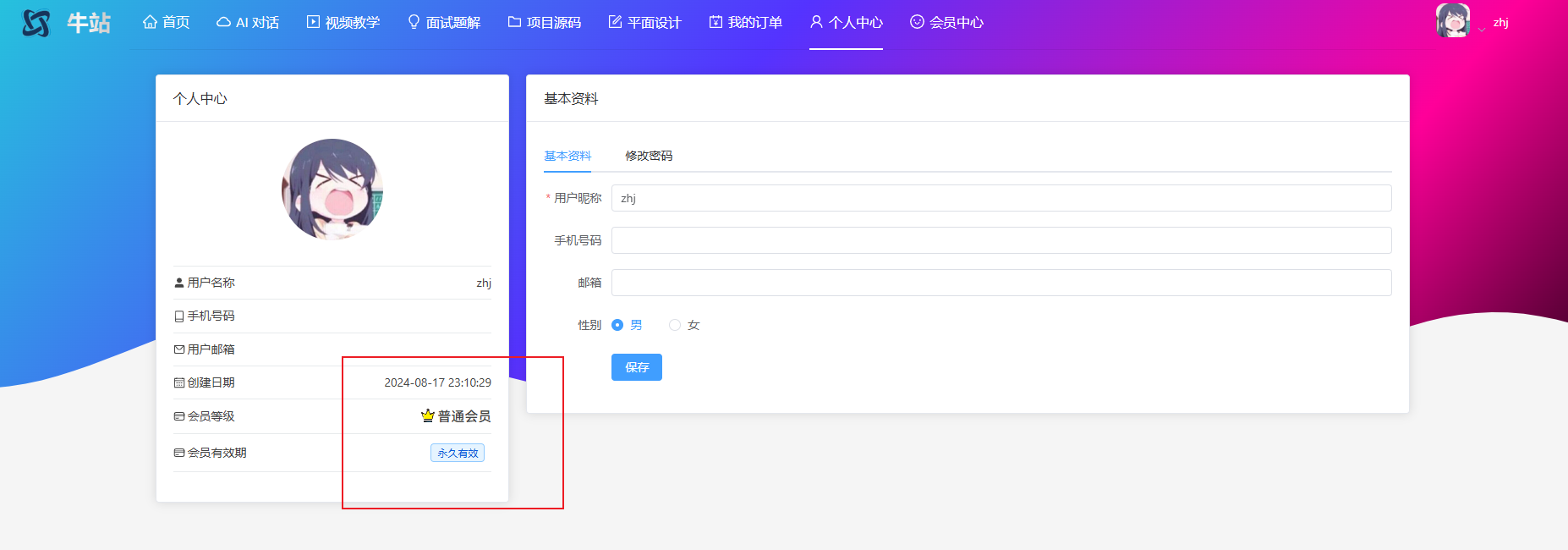Switch to the 修改密码 tab

tap(649, 156)
